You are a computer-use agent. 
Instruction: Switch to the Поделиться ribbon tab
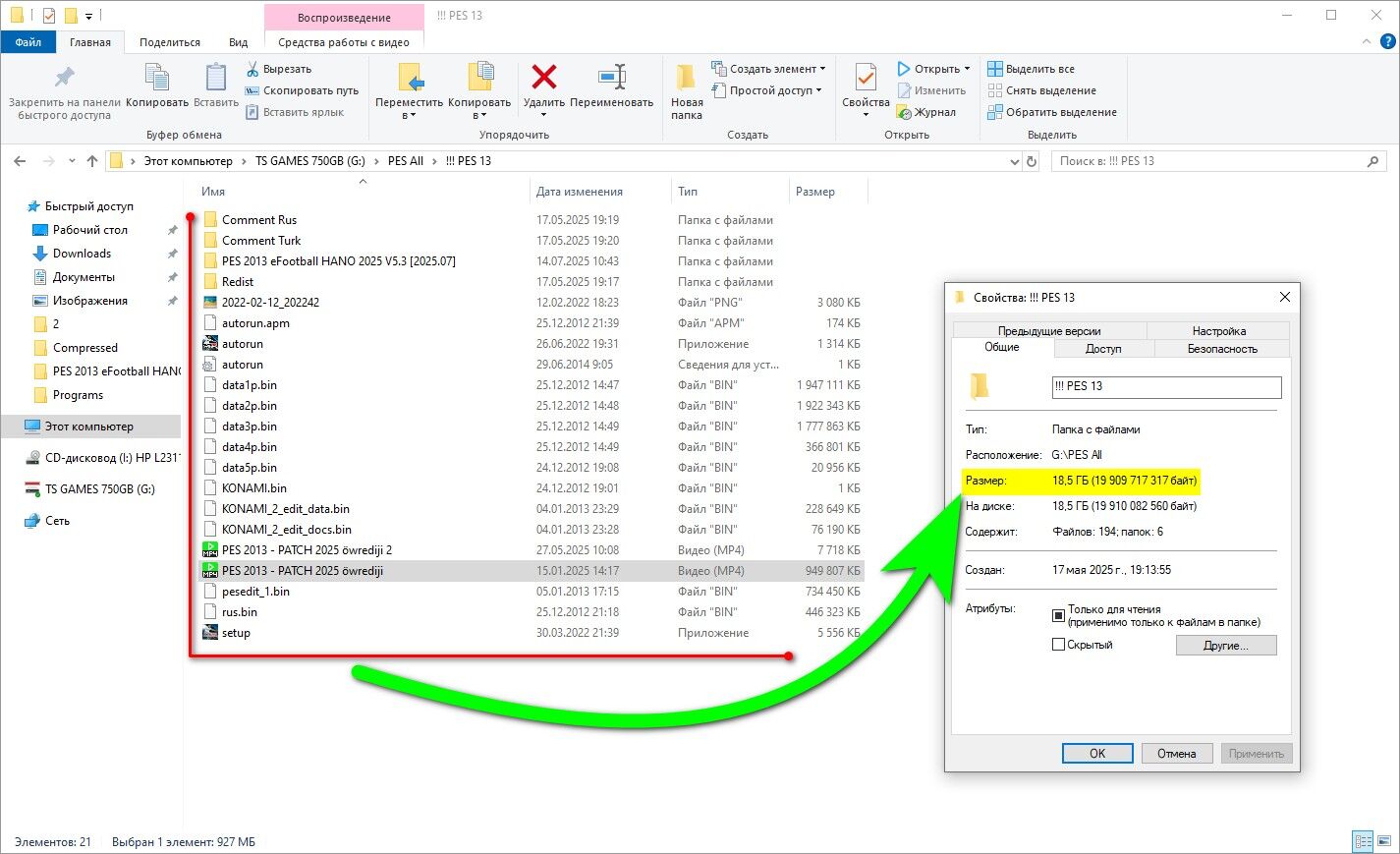click(x=170, y=42)
